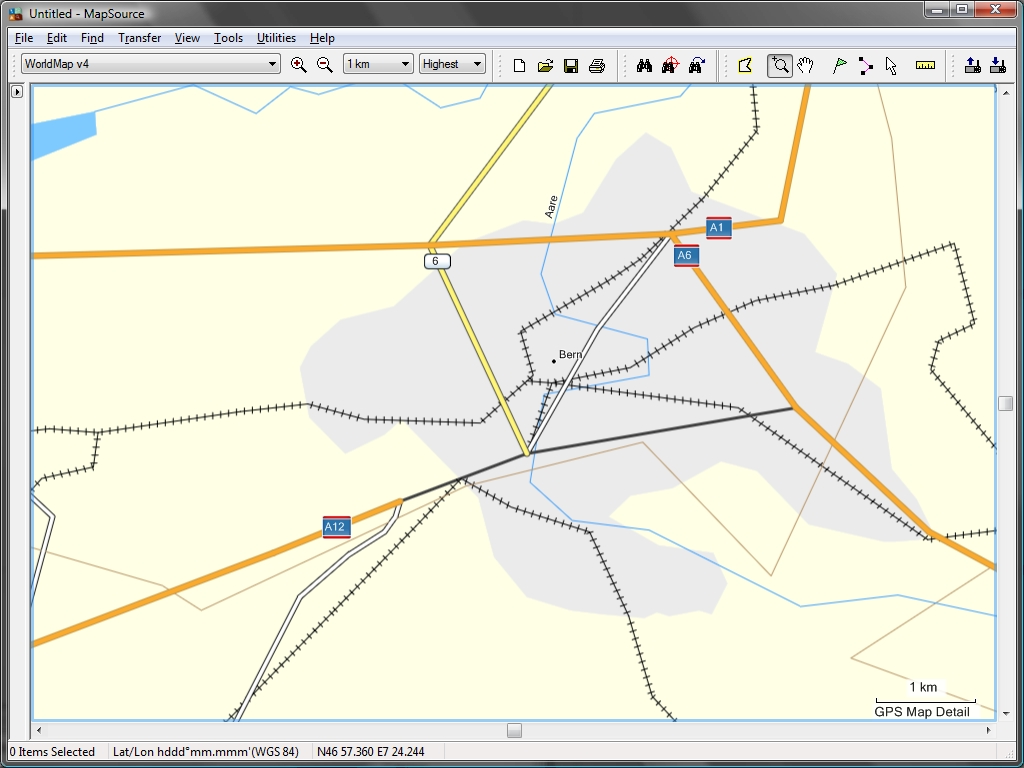Open a file using the folder icon
Screen dimensions: 1024x768
545,65
